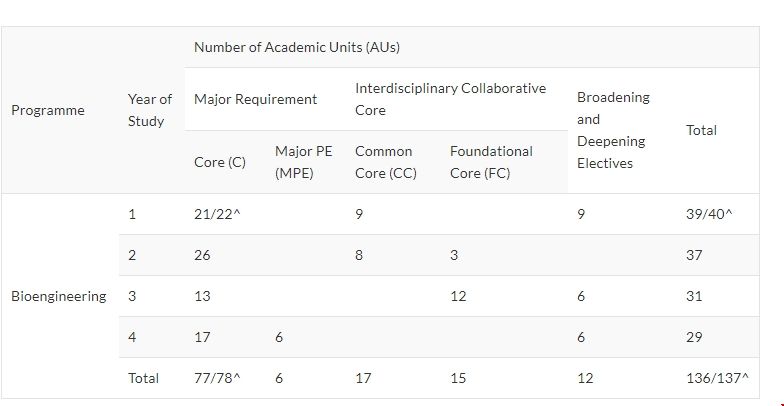
Task: Click the Total column header
Action: [701, 130]
